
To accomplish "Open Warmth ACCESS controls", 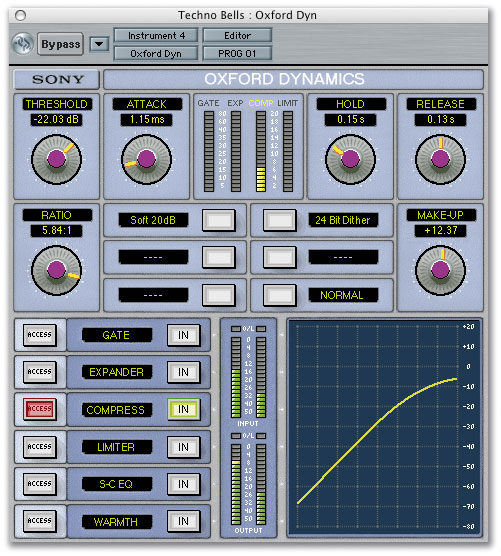I will pos(40,521).
